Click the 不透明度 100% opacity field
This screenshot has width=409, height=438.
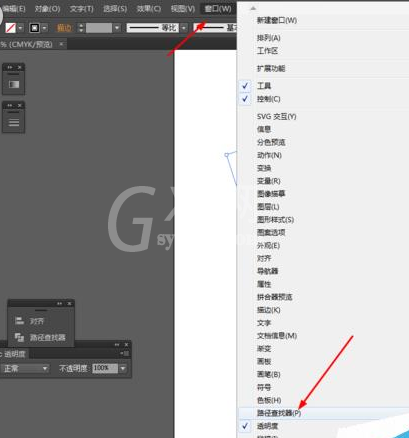[105, 368]
